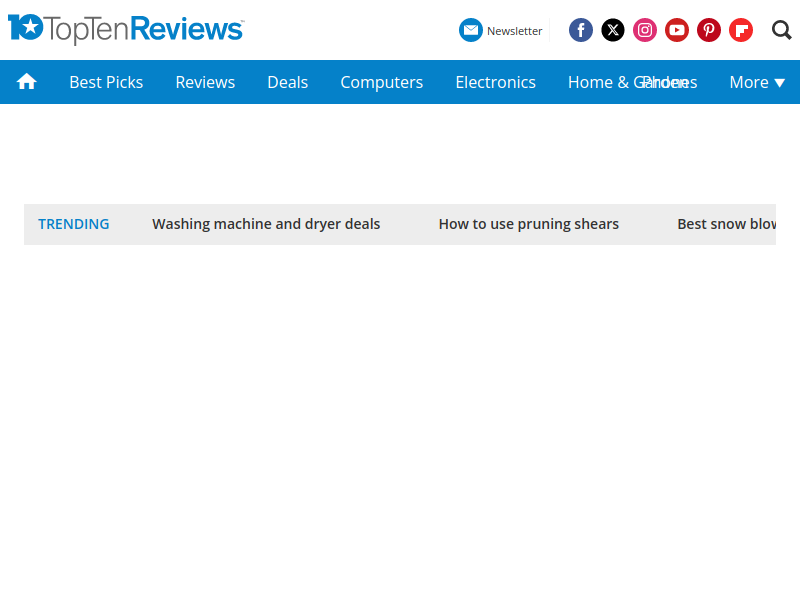Select Electronics in the navigation bar
The height and width of the screenshot is (600, 800).
495,82
